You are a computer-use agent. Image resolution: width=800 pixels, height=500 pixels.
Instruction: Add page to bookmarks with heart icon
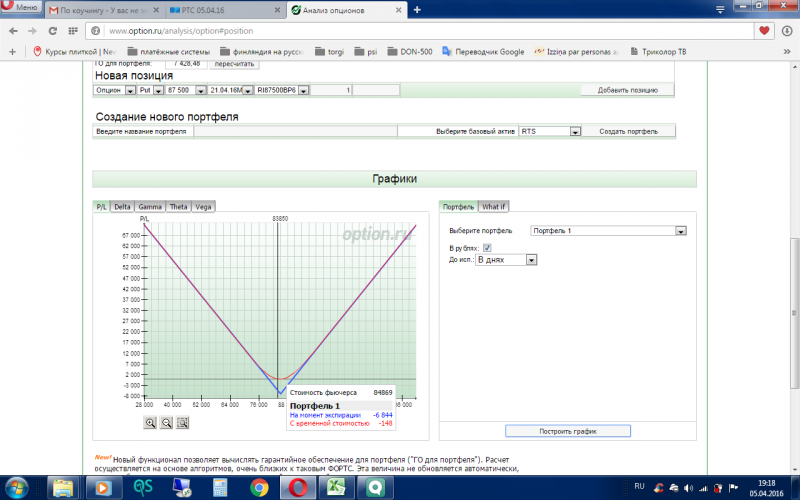click(x=764, y=31)
